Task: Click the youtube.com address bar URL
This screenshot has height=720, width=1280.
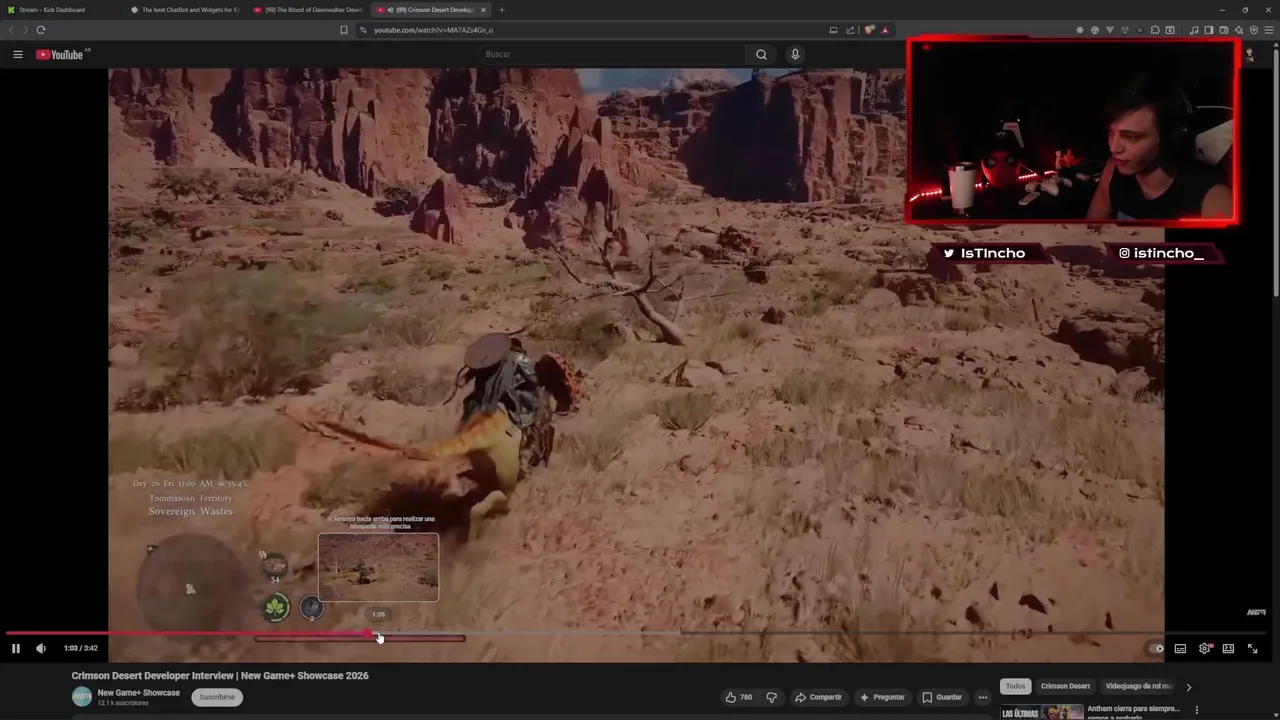Action: coord(434,30)
